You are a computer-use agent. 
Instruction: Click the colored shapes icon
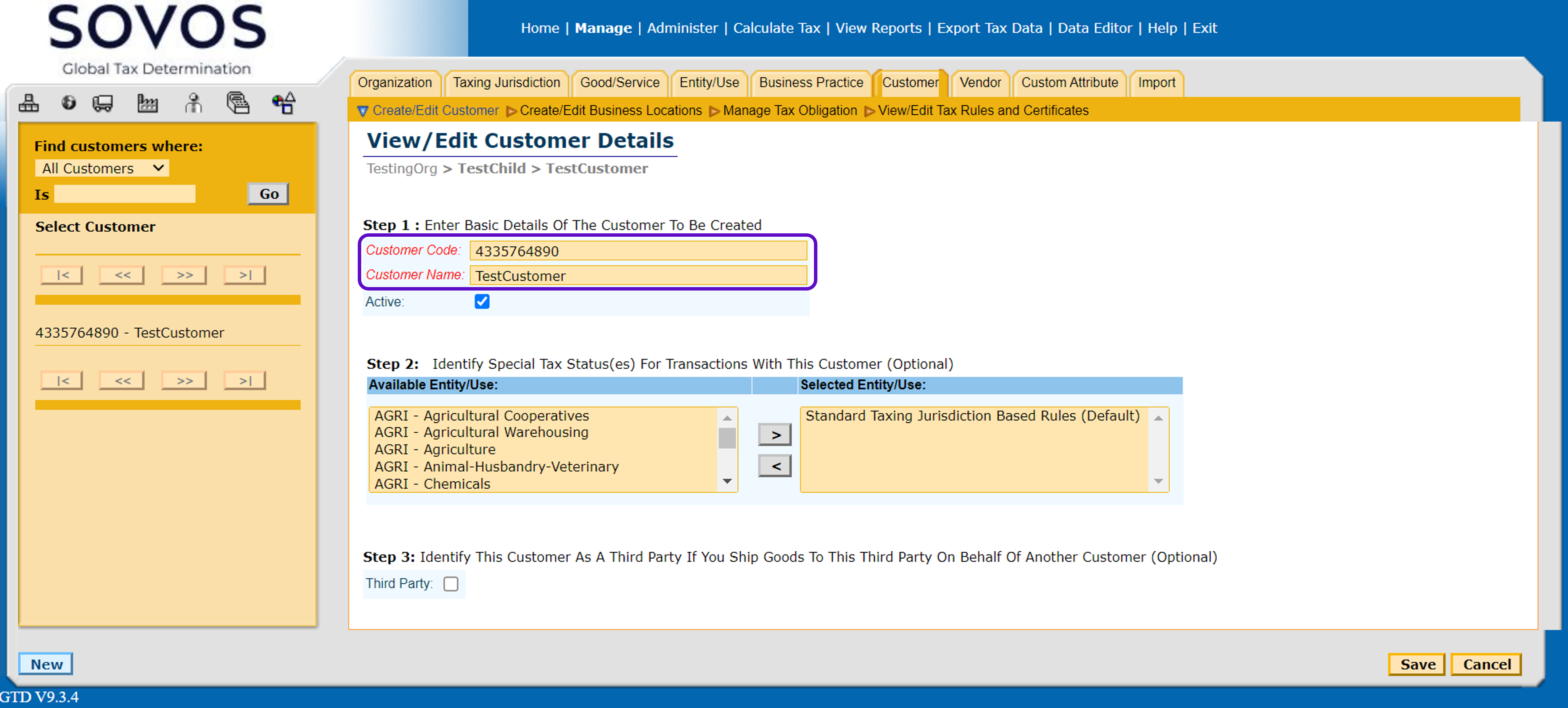284,103
